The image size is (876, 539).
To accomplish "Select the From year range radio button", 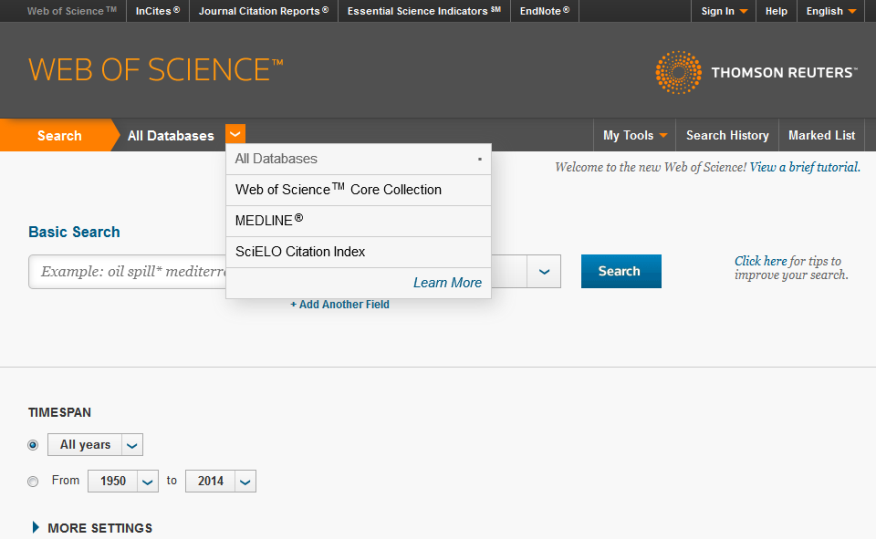I will (33, 481).
